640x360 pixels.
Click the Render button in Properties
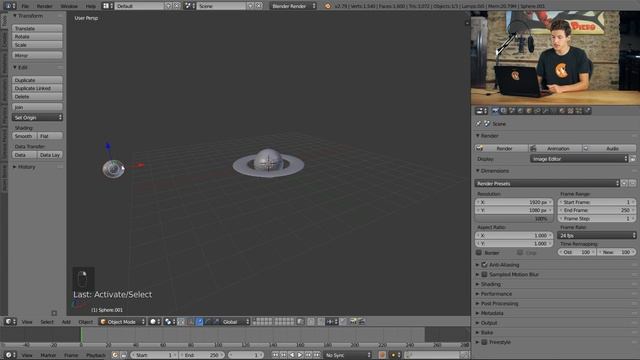click(501, 148)
